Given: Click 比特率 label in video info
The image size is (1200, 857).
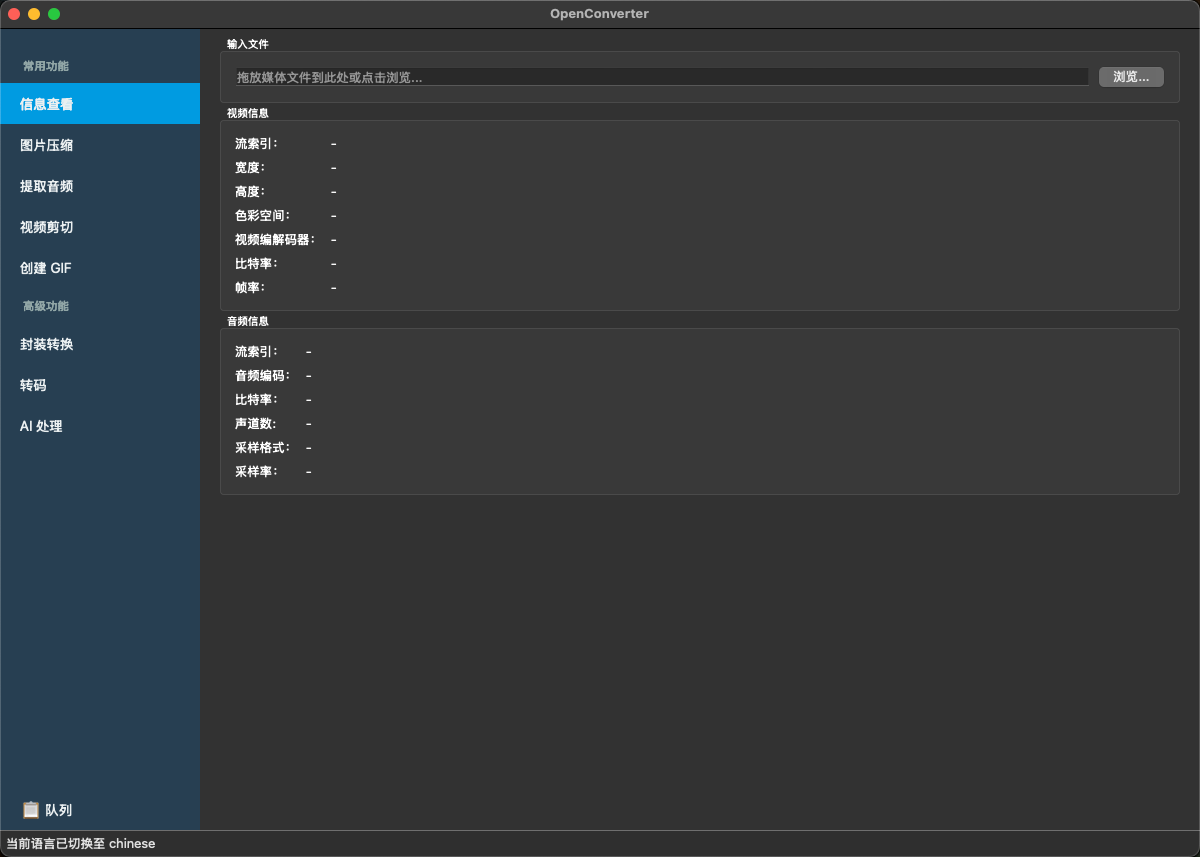Looking at the screenshot, I should pos(256,264).
